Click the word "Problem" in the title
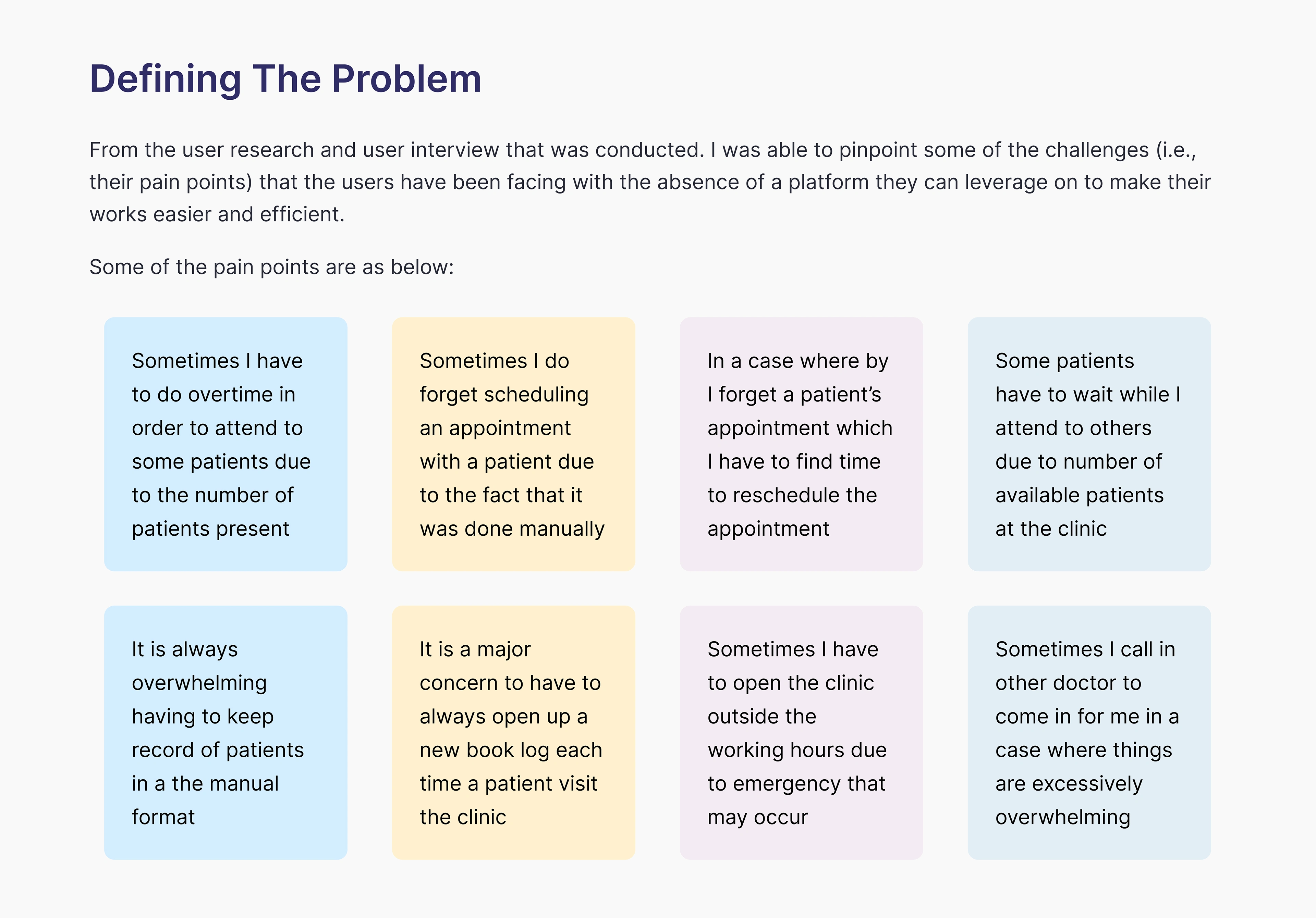The height and width of the screenshot is (918, 1316). [406, 78]
